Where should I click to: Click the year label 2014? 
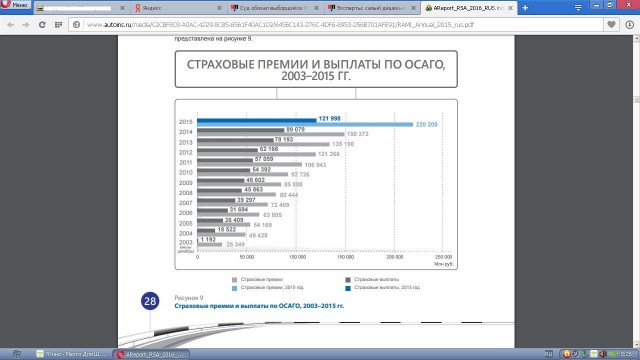(185, 132)
